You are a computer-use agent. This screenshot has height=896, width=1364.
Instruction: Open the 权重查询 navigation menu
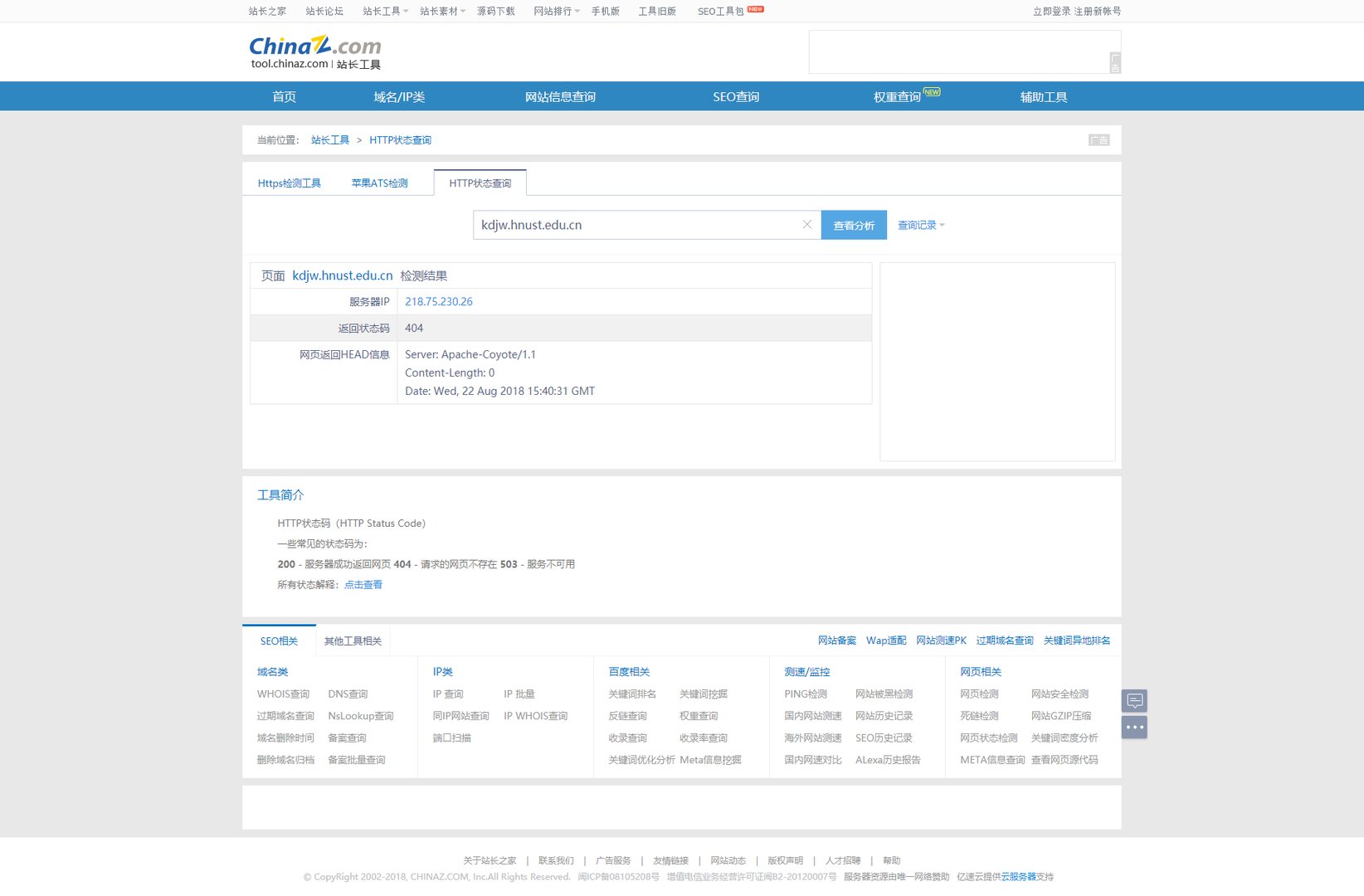coord(897,97)
